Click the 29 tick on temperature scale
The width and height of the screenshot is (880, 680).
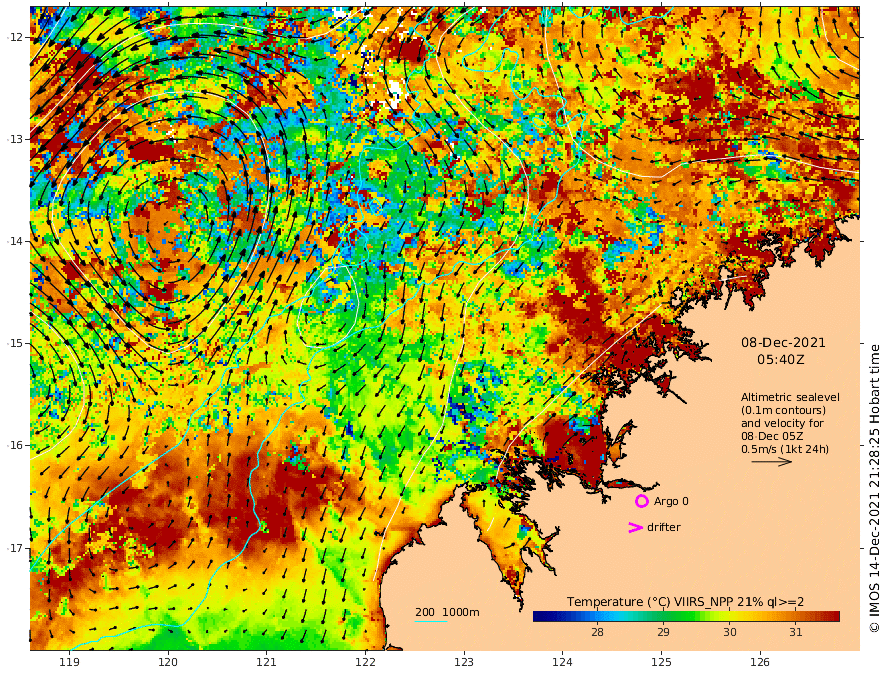coord(663,632)
